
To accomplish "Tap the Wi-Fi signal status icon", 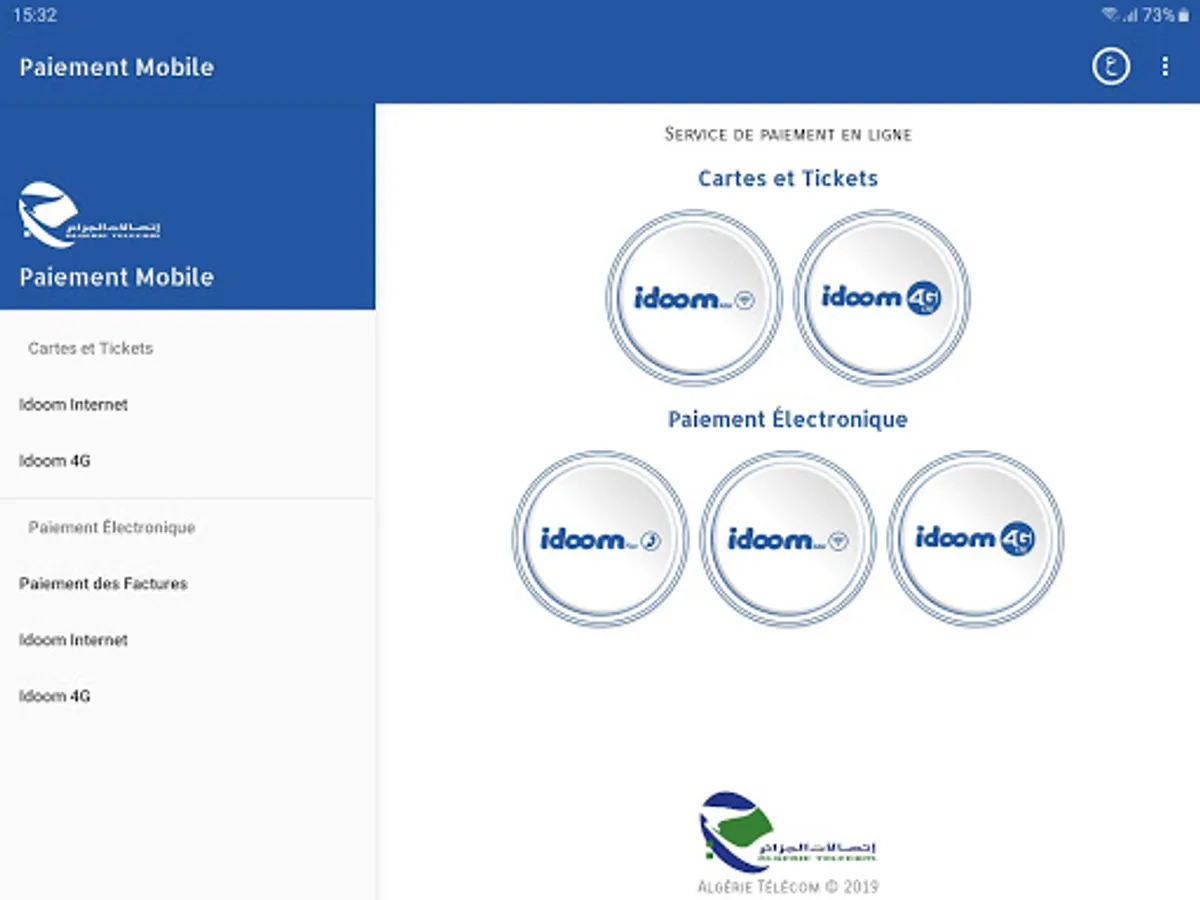I will (x=1110, y=15).
